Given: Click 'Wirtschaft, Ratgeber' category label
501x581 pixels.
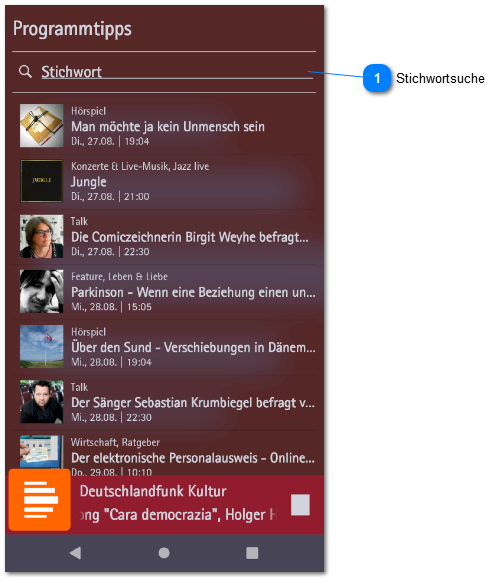Looking at the screenshot, I should (115, 442).
